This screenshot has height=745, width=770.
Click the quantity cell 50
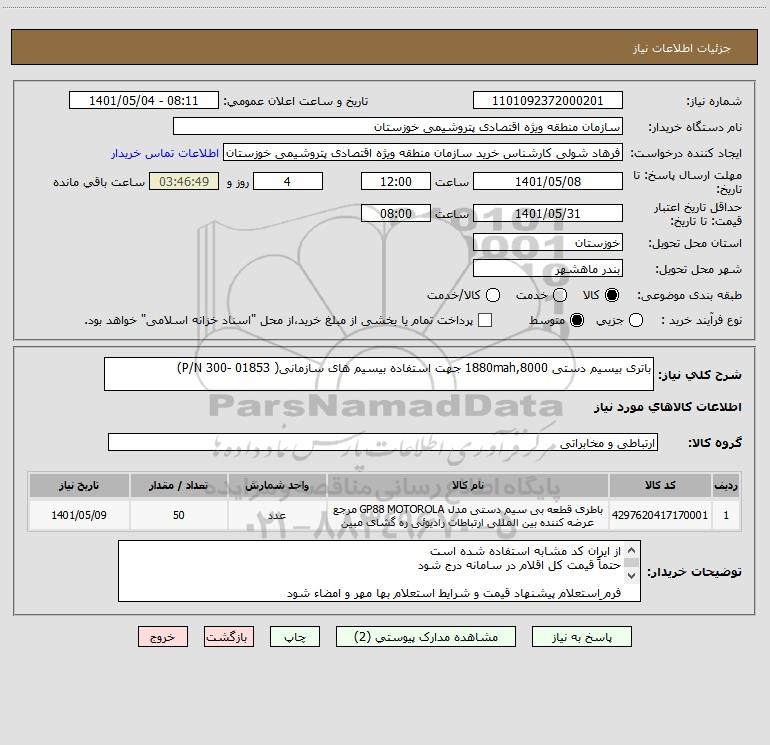tap(178, 515)
